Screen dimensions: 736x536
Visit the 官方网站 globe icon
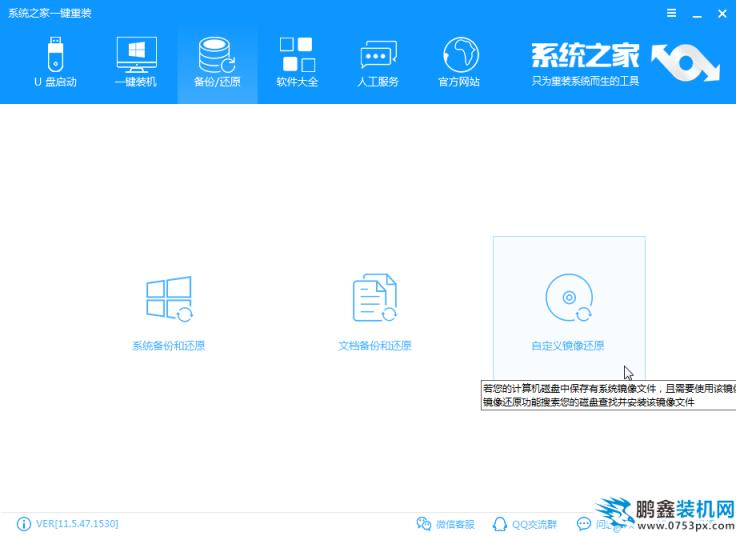tap(460, 55)
